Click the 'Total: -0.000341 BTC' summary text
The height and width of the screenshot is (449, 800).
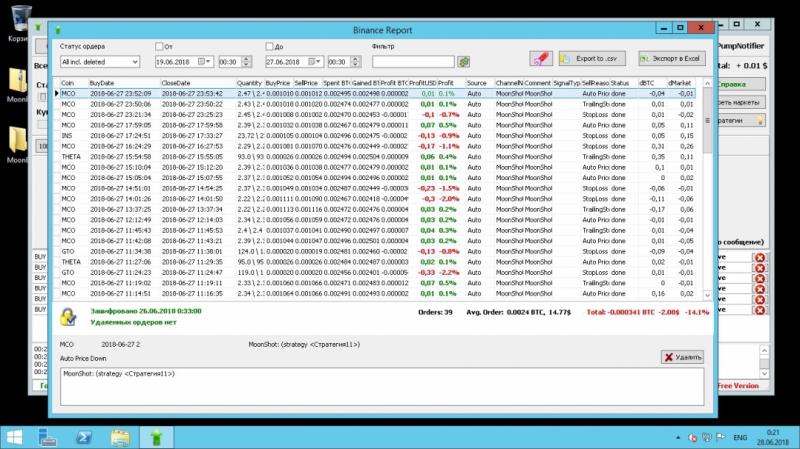620,312
